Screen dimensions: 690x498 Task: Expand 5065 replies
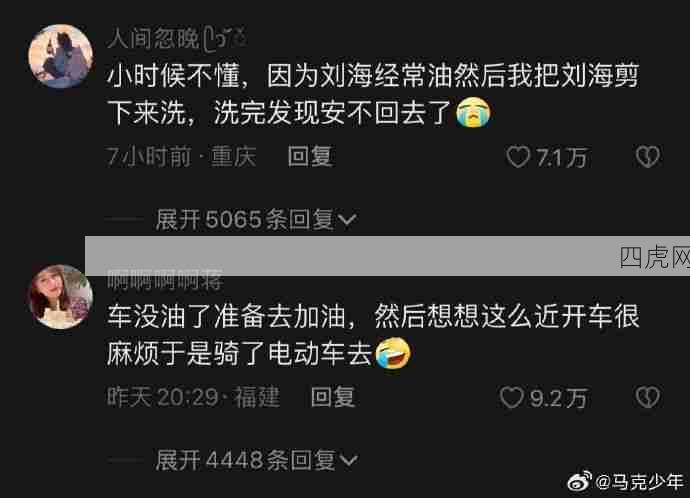[x=256, y=219]
